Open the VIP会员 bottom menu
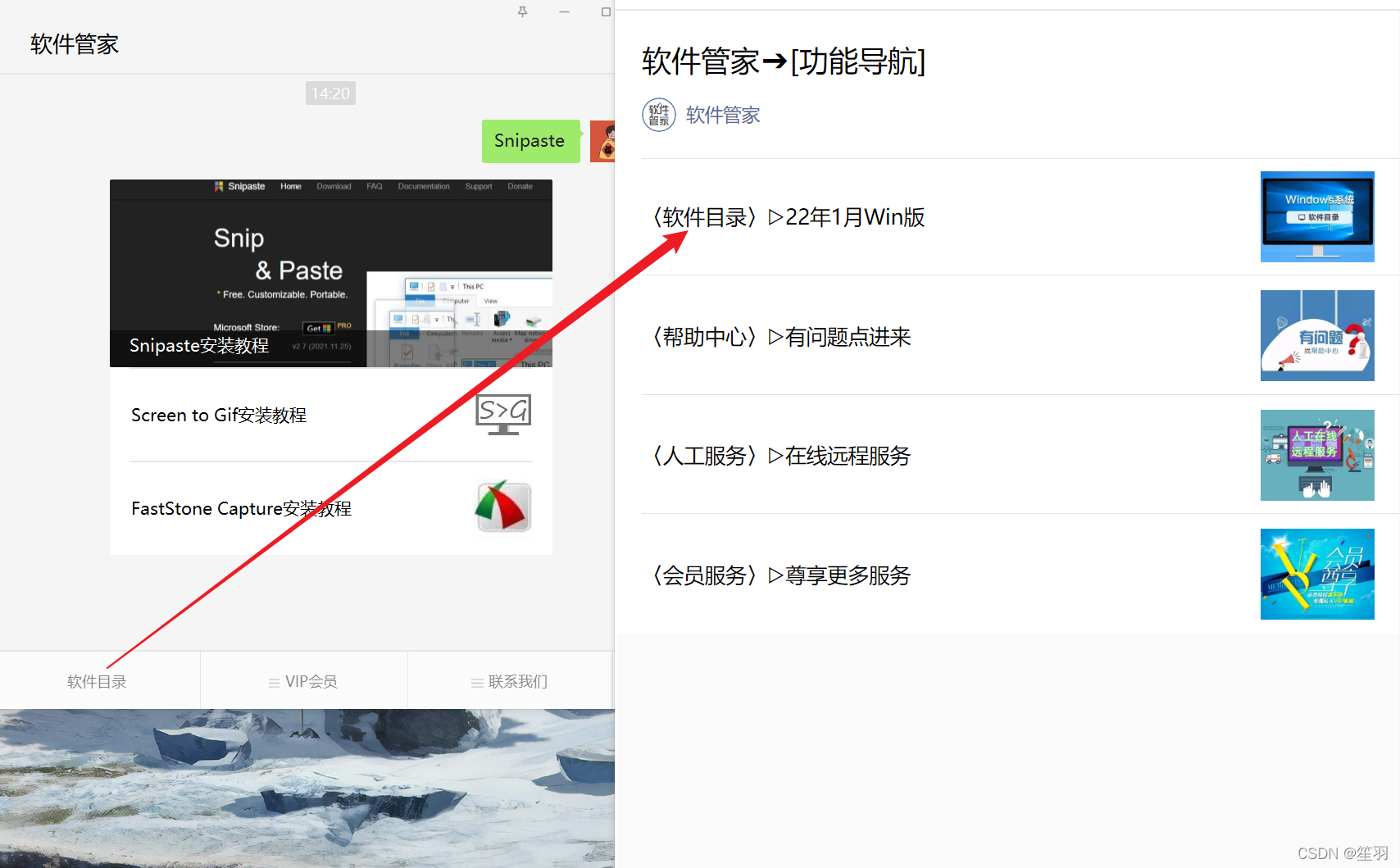This screenshot has height=868, width=1400. (303, 681)
